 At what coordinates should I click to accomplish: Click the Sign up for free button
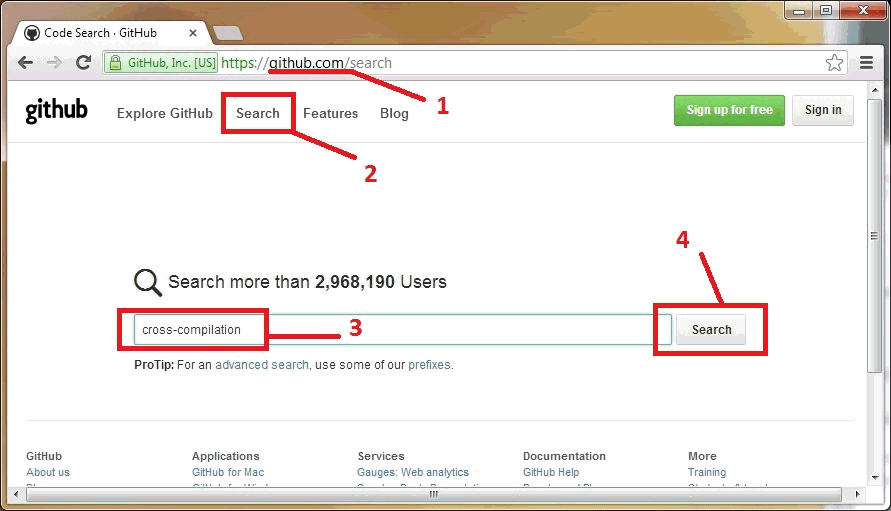(x=729, y=110)
